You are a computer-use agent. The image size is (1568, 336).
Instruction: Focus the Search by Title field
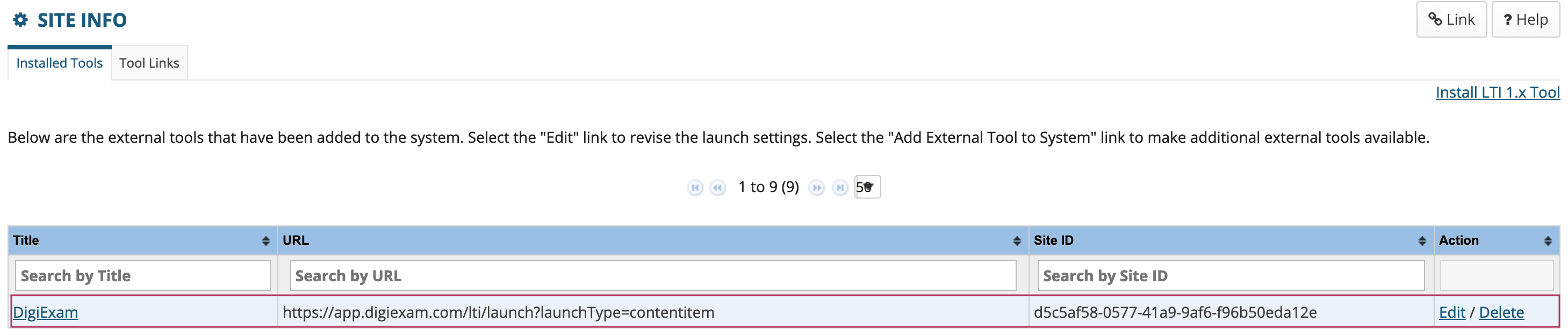[143, 276]
